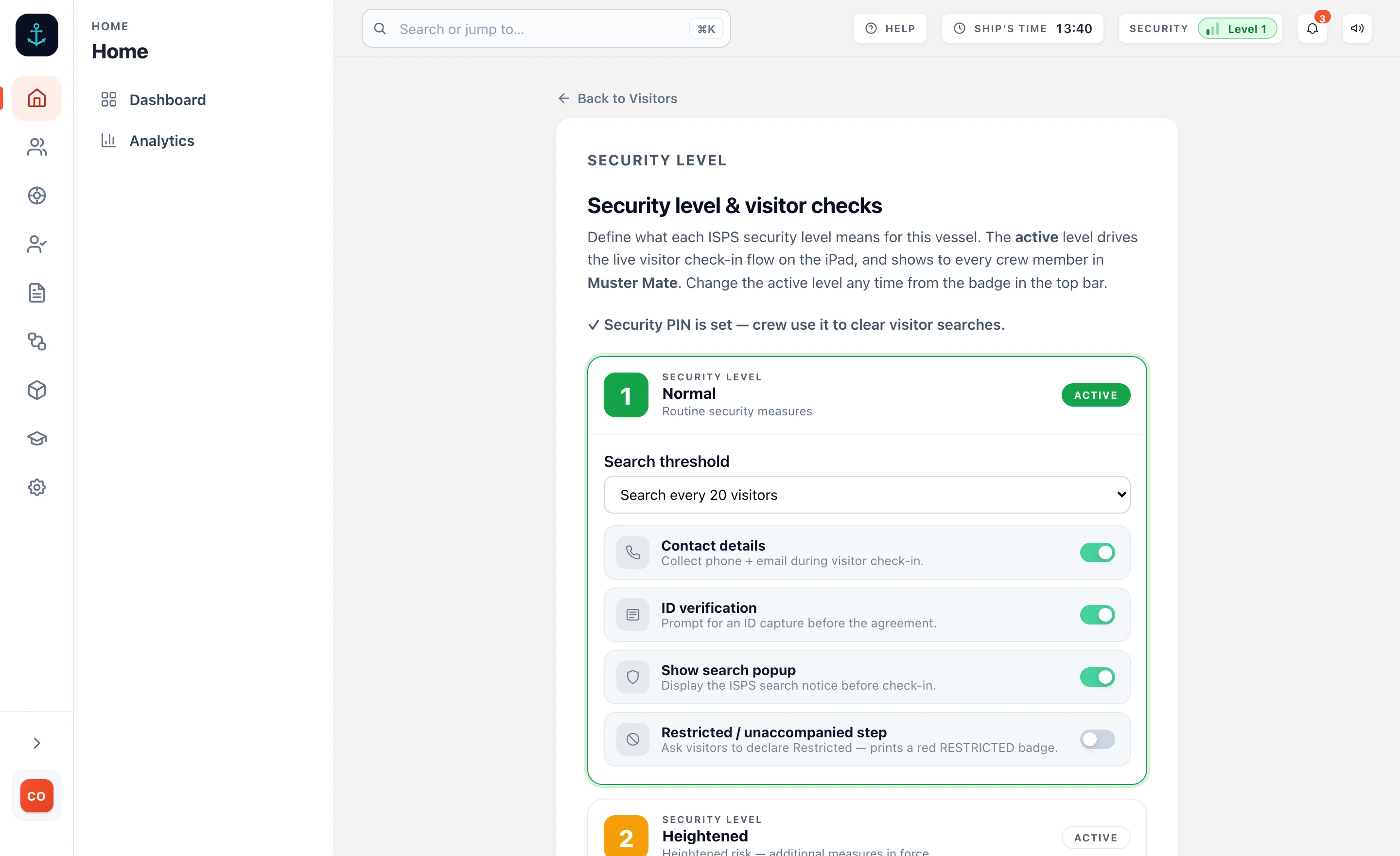Toggle ID verification switch

[1097, 614]
